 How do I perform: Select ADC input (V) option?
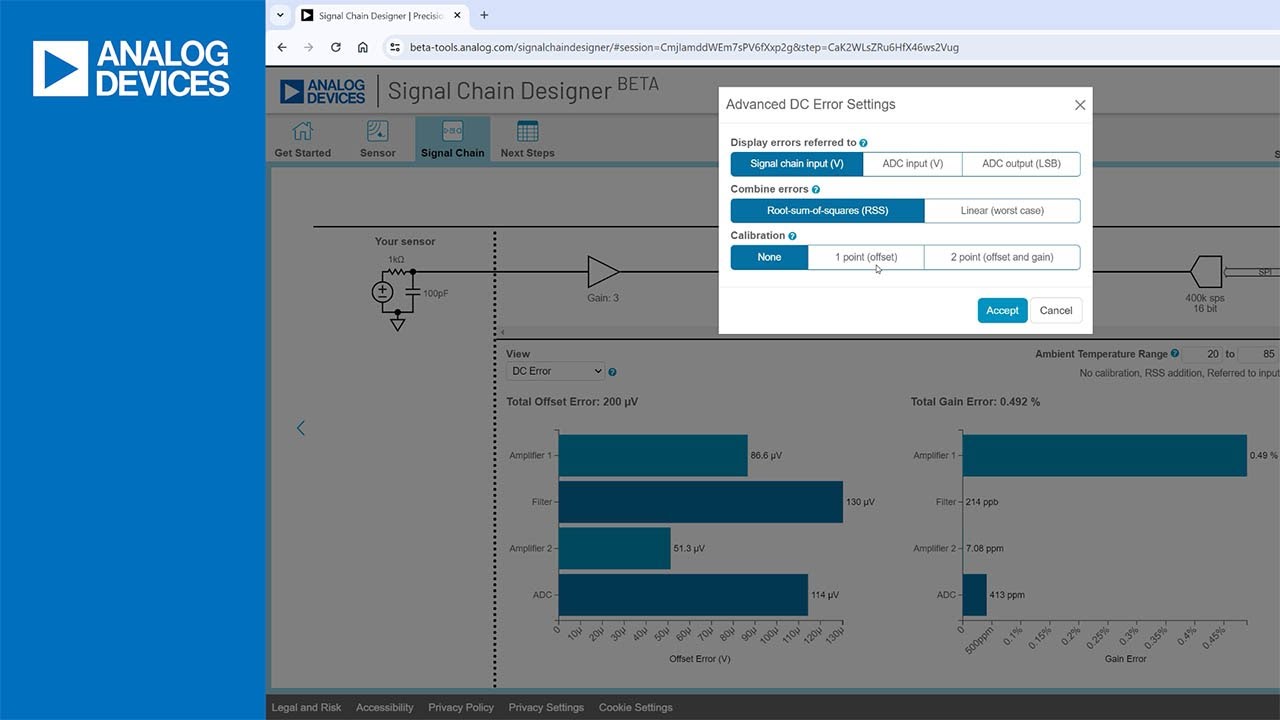coord(913,164)
